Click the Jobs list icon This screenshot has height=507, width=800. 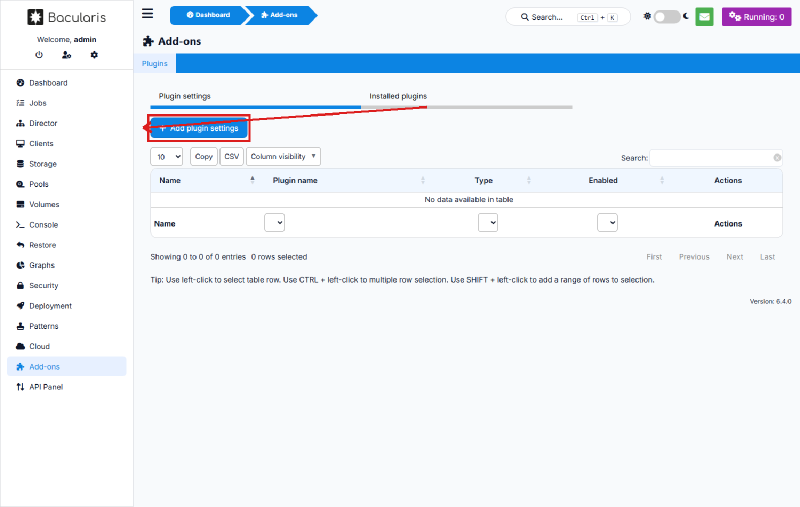pos(20,103)
